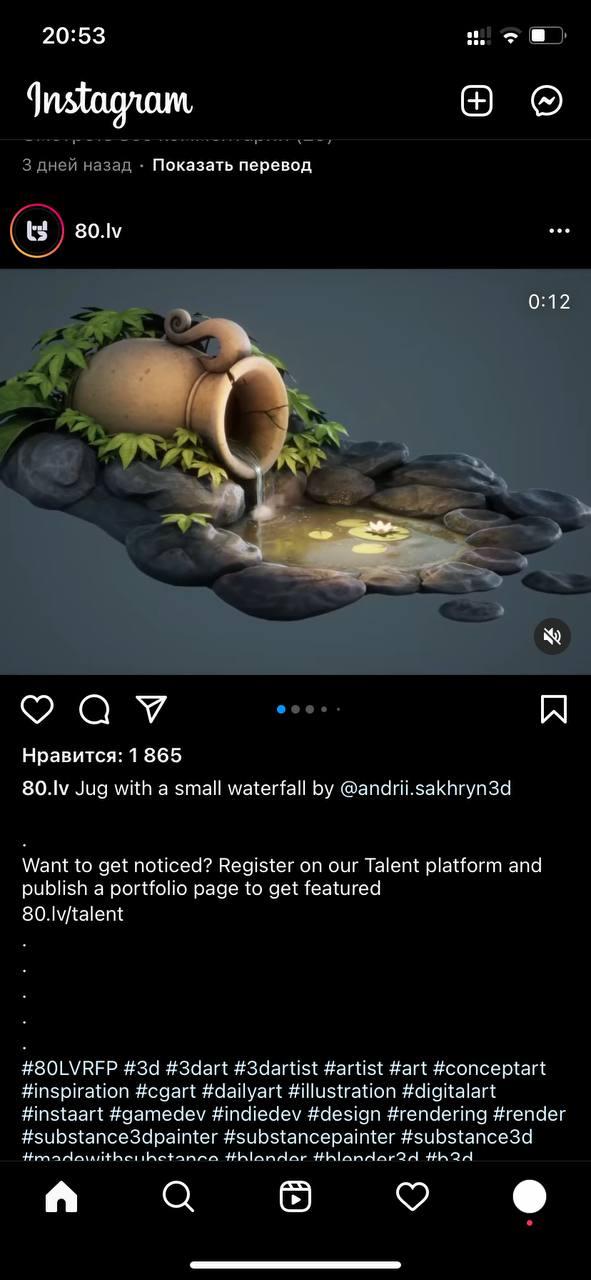Screen dimensions: 591x1280
Task: Open activity heart in bottom bar
Action: click(412, 1196)
